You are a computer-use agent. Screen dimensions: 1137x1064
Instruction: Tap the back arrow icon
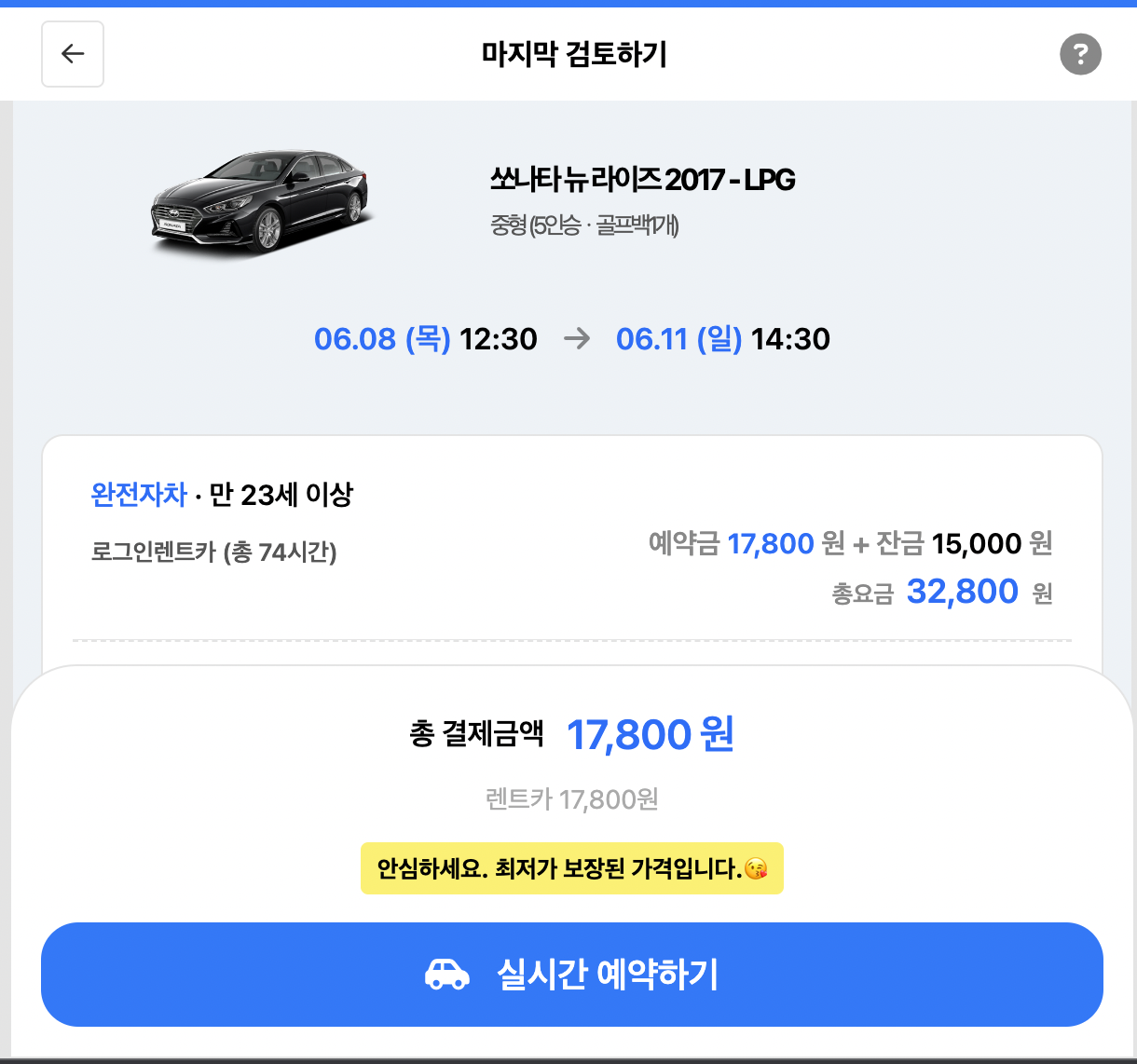pyautogui.click(x=73, y=54)
